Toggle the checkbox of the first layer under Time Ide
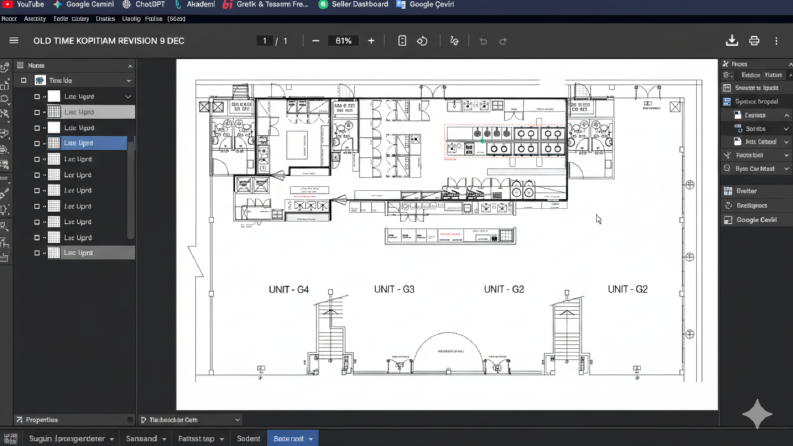The height and width of the screenshot is (446, 793). [x=37, y=97]
